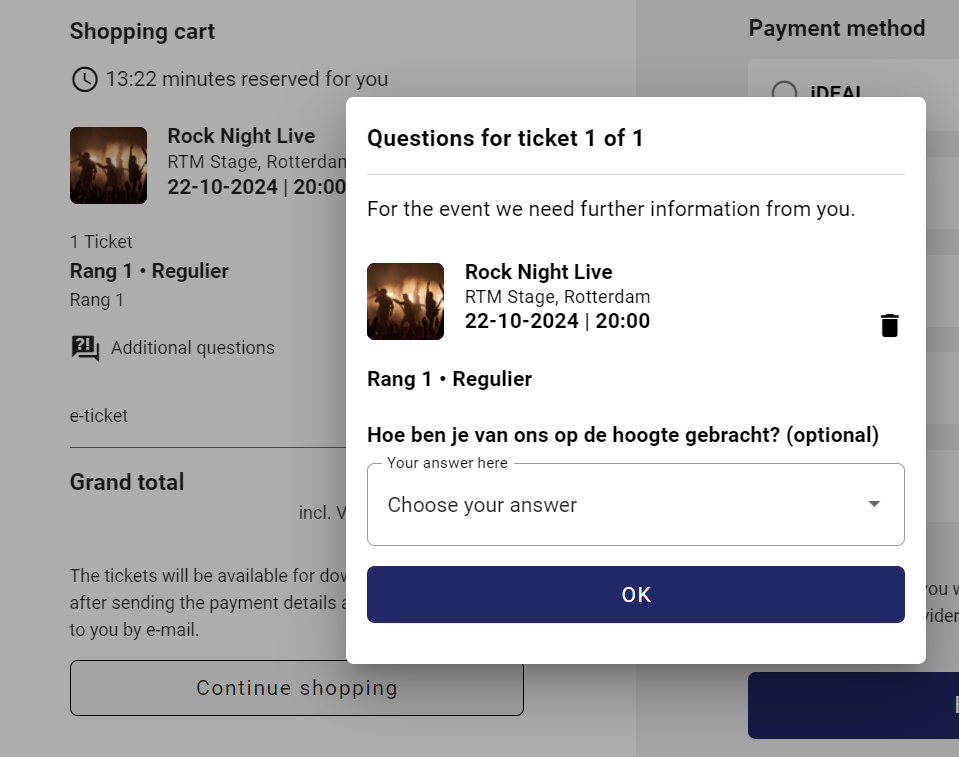
Task: Click the "13:22 minutes reserved" timer text
Action: pyautogui.click(x=247, y=79)
